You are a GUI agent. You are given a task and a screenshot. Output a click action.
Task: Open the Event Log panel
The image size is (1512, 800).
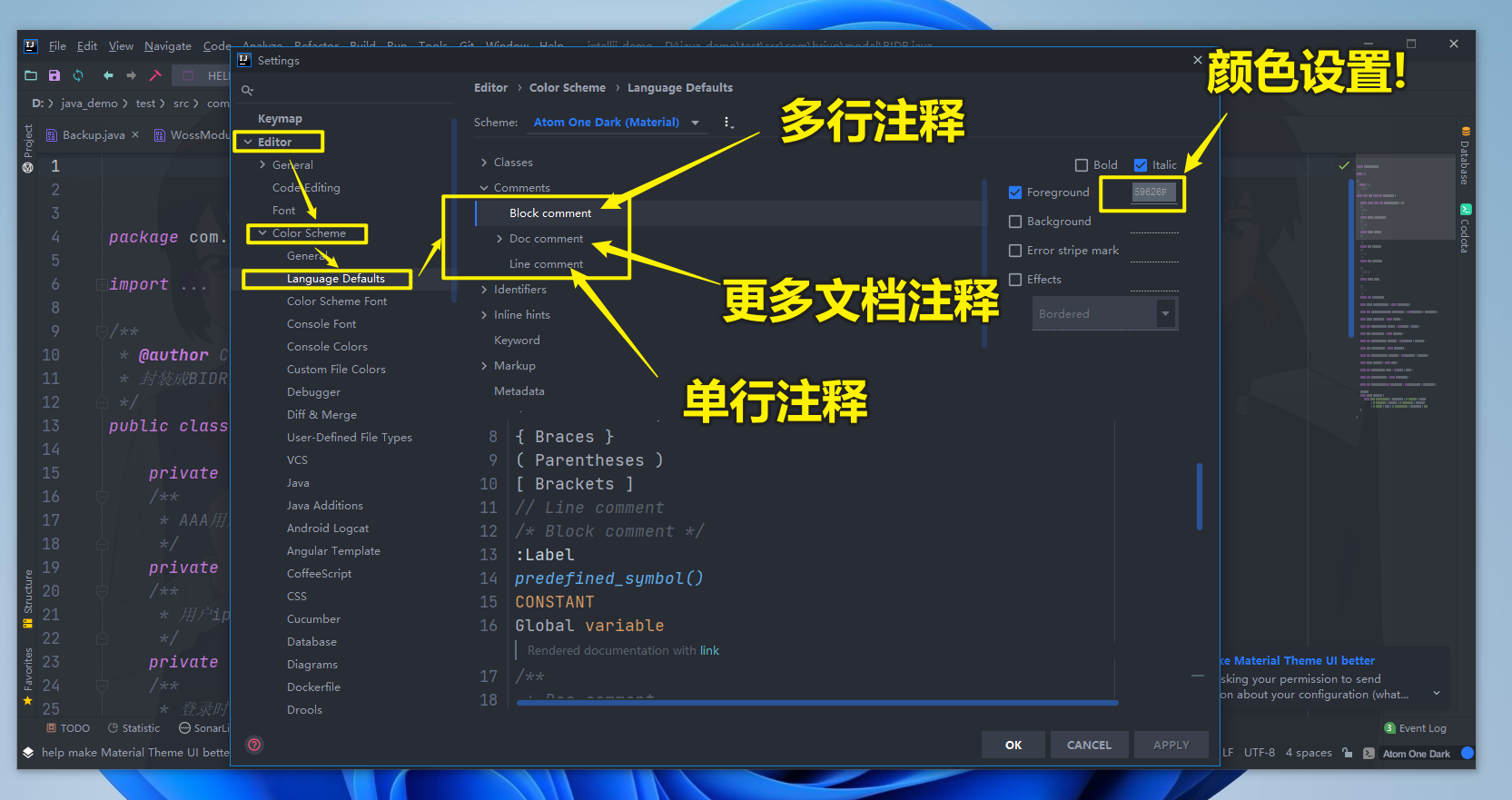pyautogui.click(x=1415, y=728)
